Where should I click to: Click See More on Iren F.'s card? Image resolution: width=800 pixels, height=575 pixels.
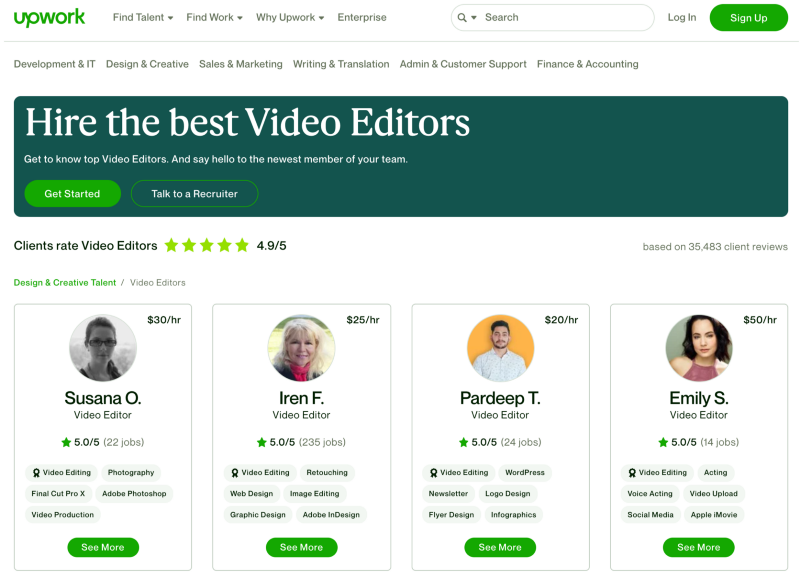coord(302,547)
